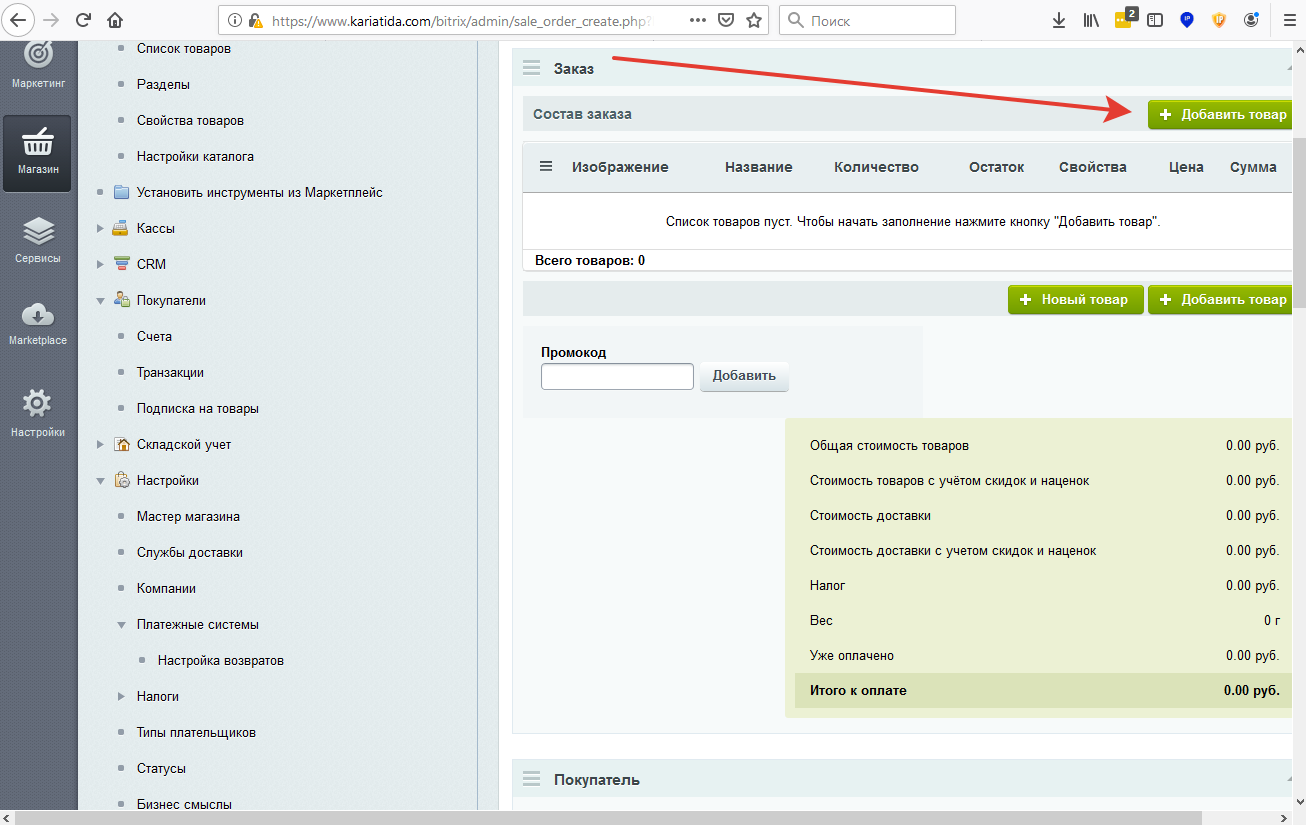
Task: Bookmark this page with star icon
Action: pos(754,20)
